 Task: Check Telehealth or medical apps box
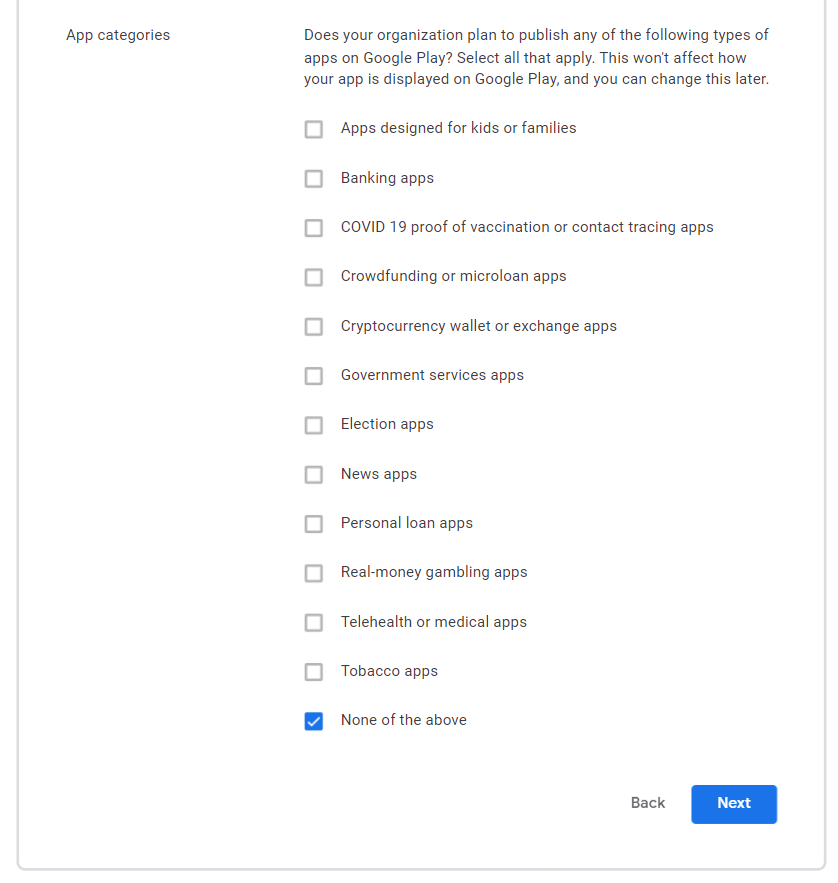314,623
